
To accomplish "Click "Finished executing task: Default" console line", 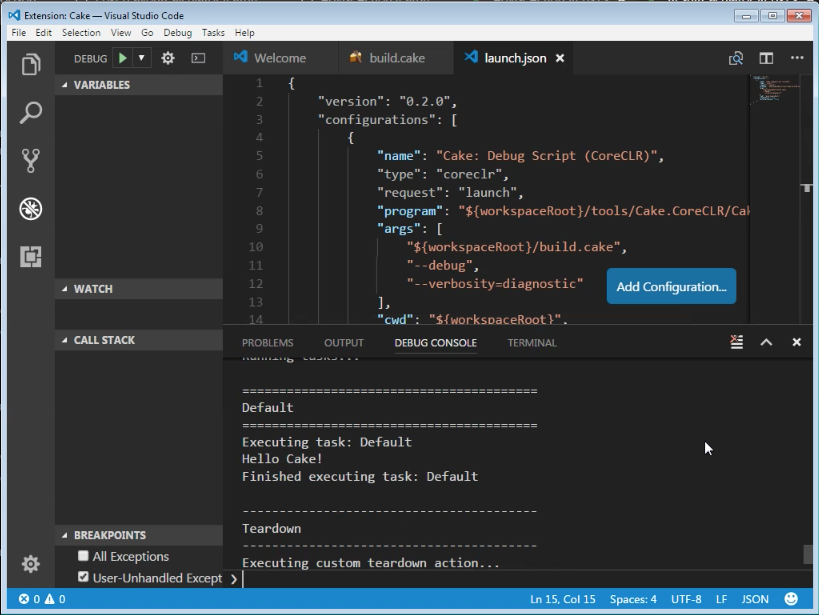I will point(360,477).
